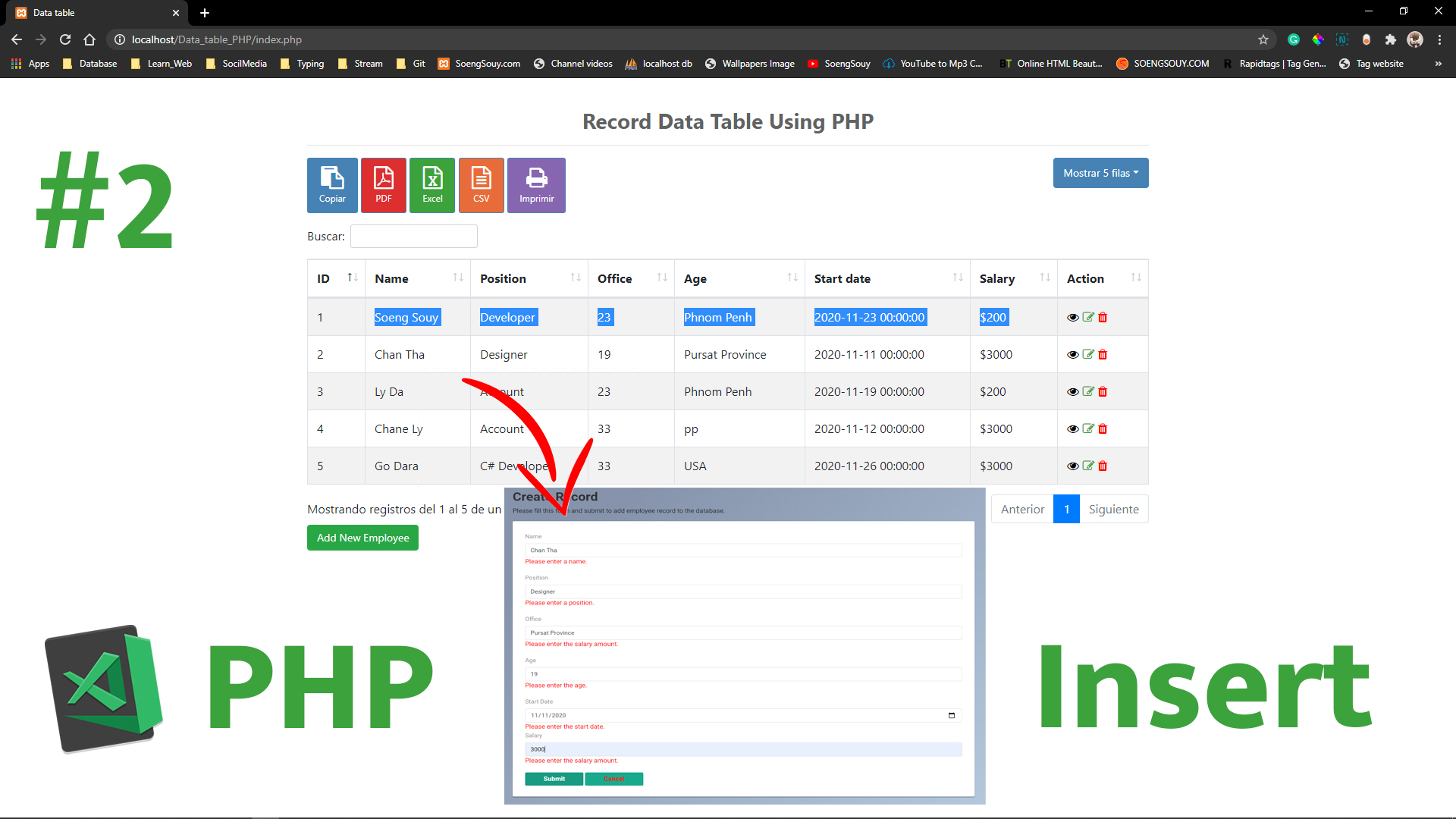Open the Start Date date picker in the form

pyautogui.click(x=952, y=714)
